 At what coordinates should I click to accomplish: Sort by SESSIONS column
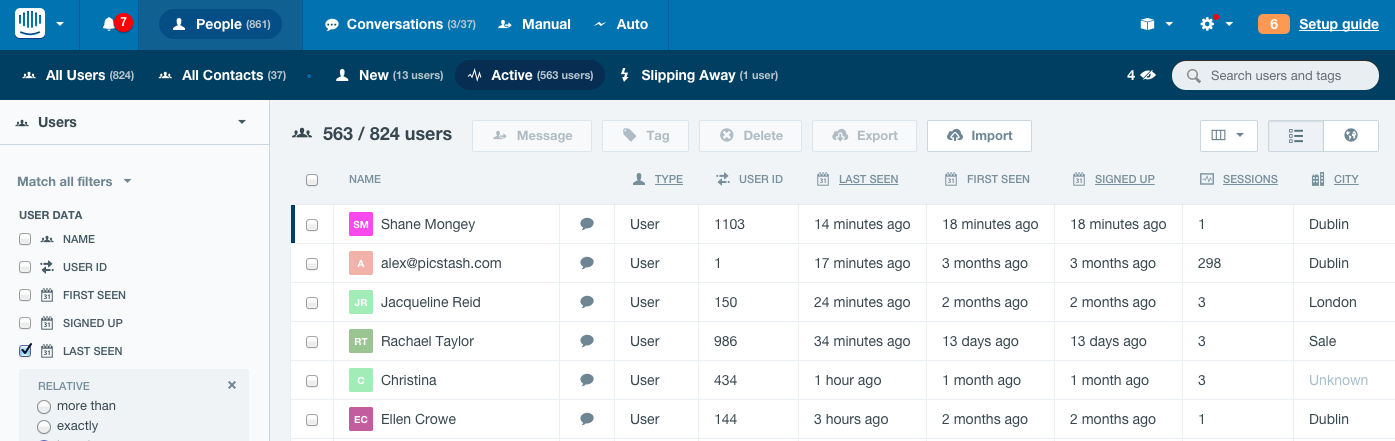pos(1250,179)
